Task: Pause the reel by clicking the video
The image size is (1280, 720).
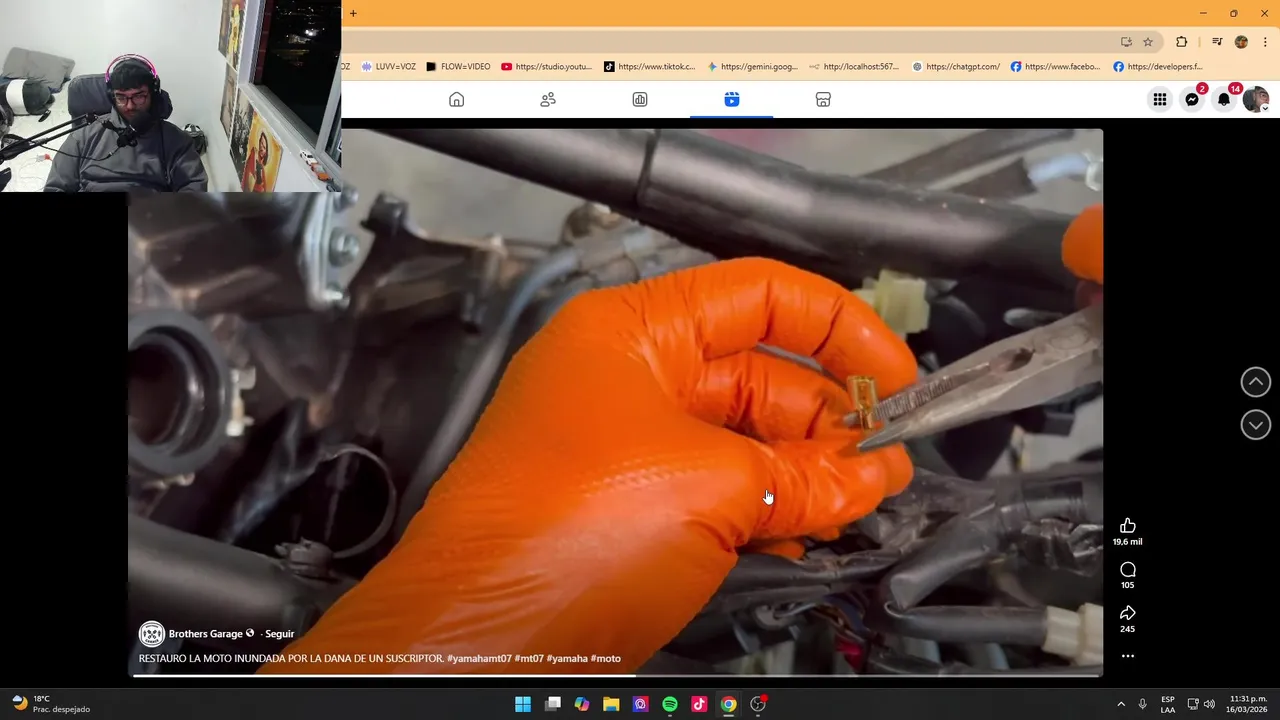Action: coord(615,400)
